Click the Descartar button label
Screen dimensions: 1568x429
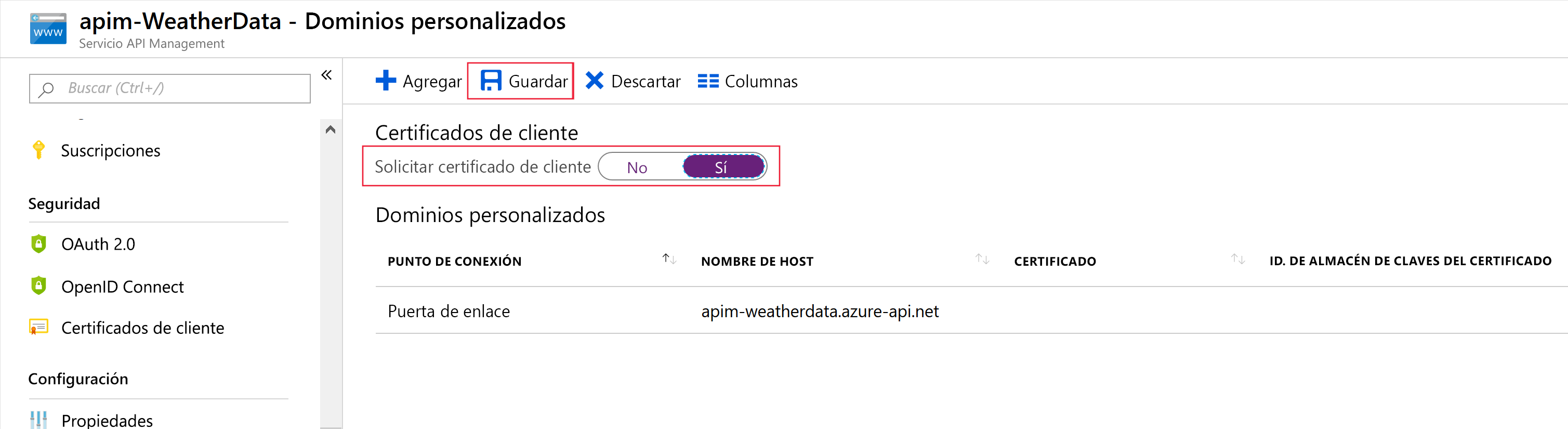(x=645, y=81)
